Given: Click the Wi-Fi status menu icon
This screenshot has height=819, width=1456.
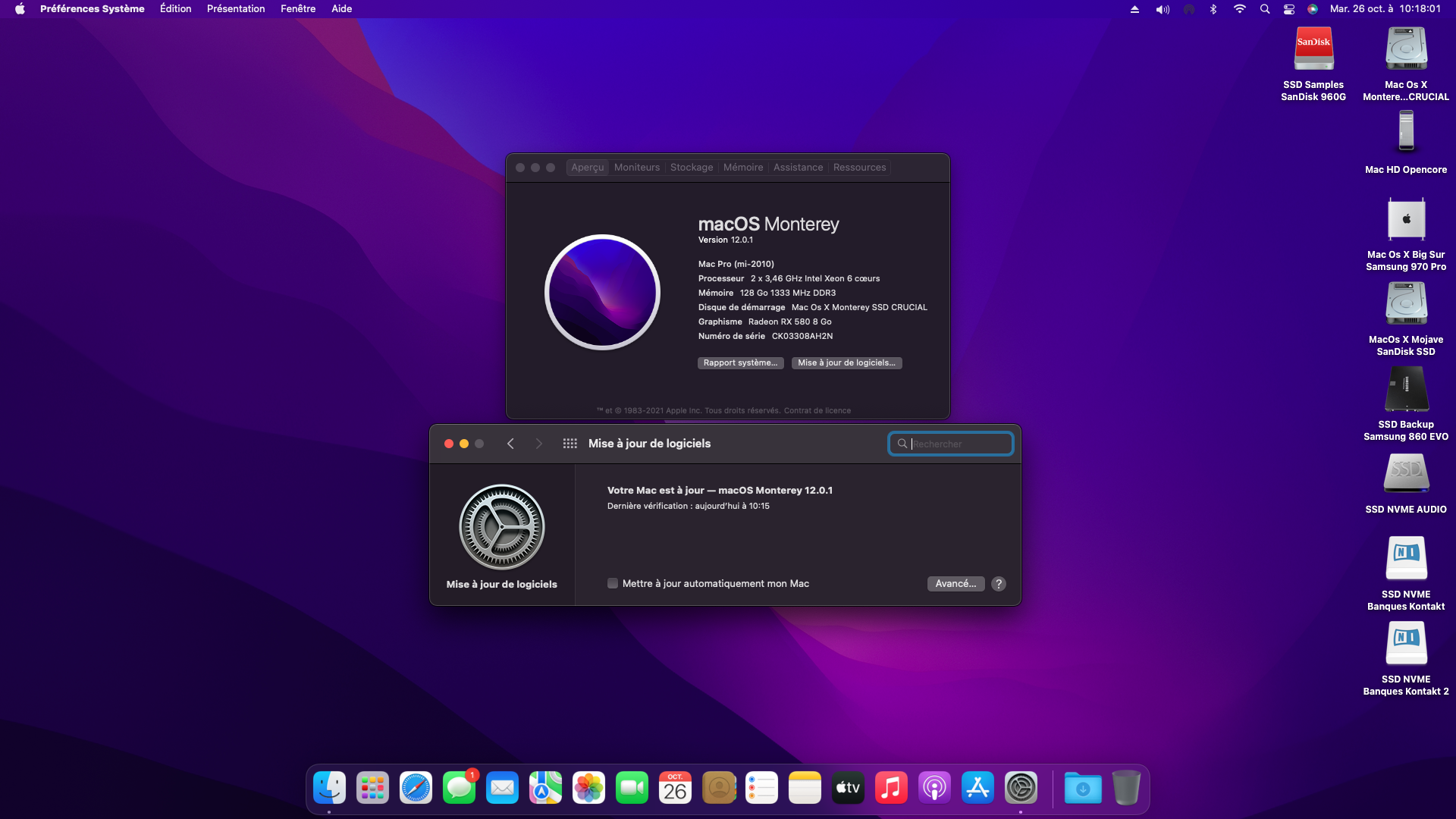Looking at the screenshot, I should 1239,9.
